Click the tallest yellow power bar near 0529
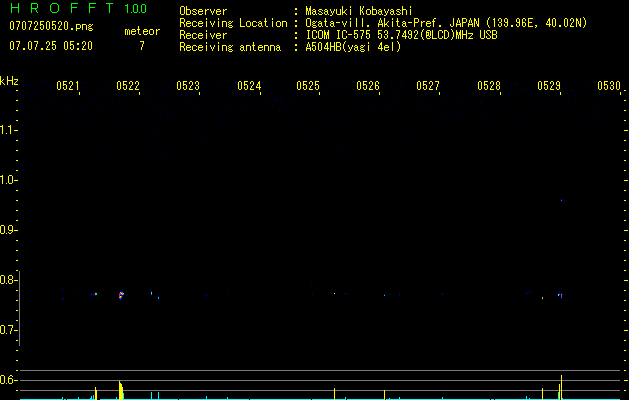629x400 pixels. (561, 387)
